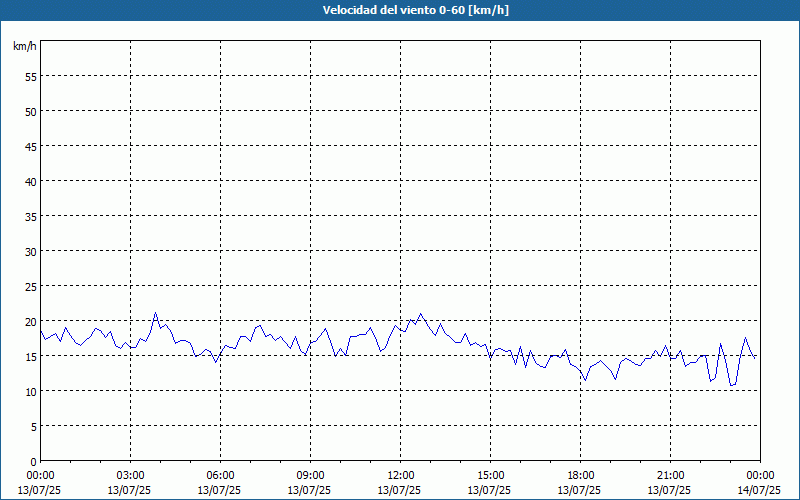
Task: Select the y-axis label 10
Action: tap(31, 391)
